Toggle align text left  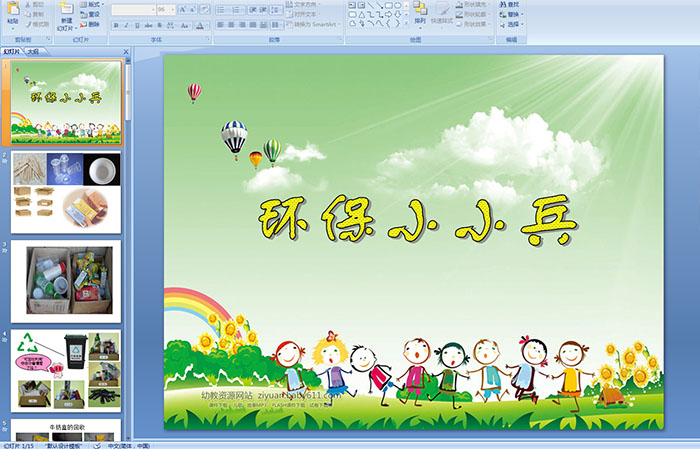point(220,25)
